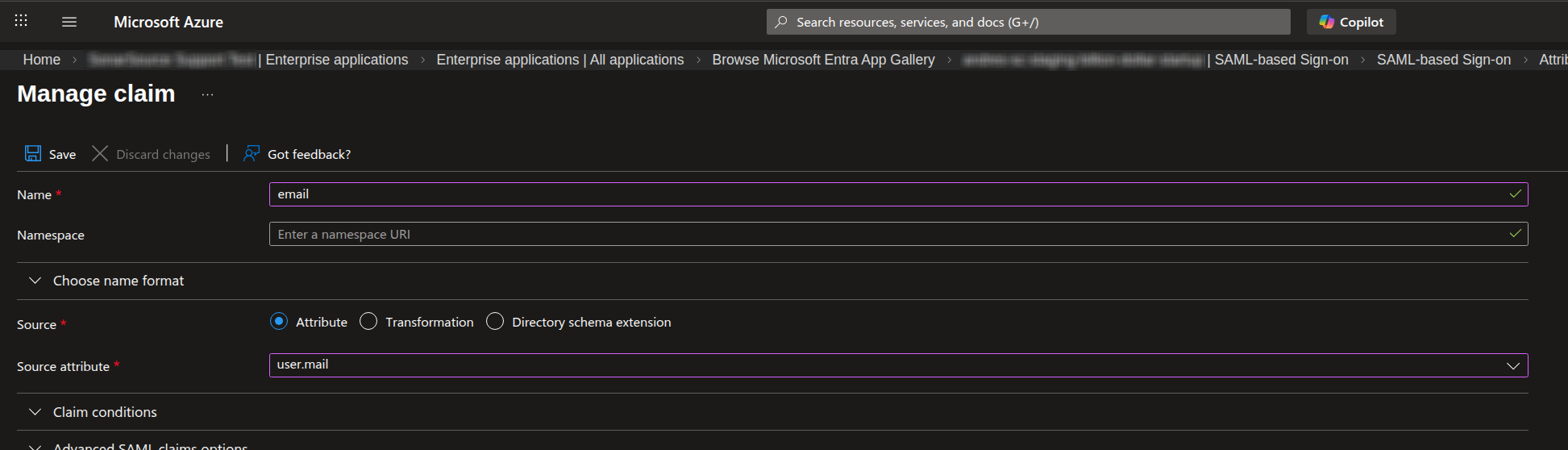Click the Namespace field green validation checkmark
Screen dimensions: 1568x450
click(1515, 233)
